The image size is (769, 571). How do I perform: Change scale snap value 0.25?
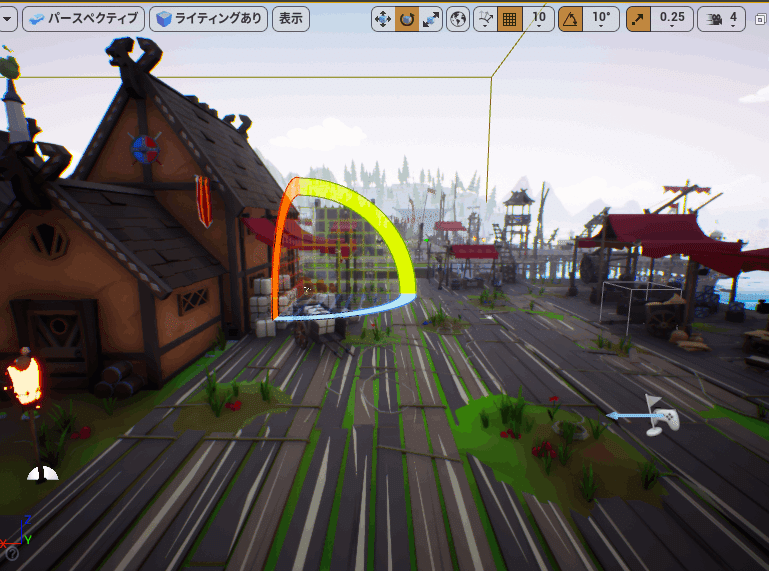[672, 19]
